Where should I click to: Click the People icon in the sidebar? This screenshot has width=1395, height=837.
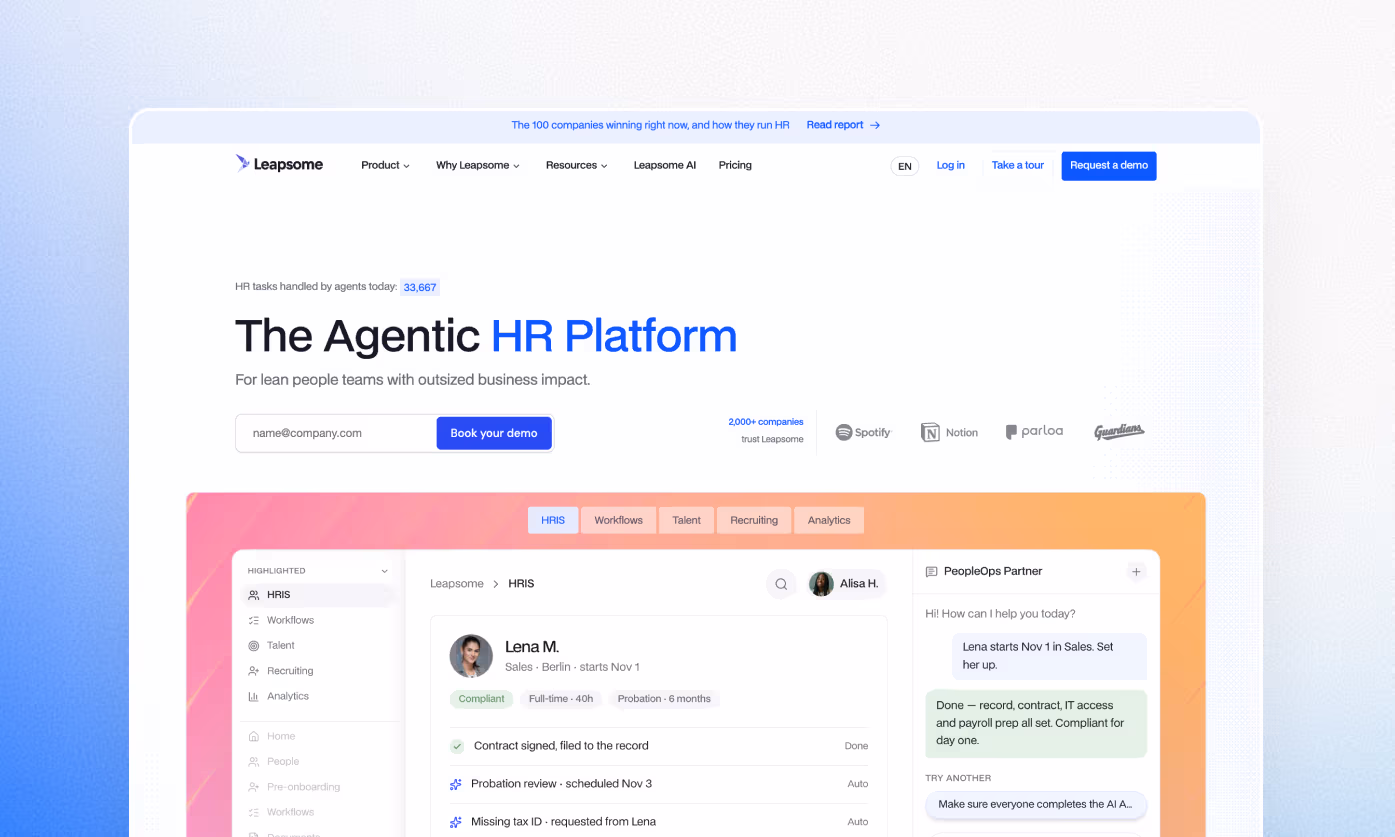coord(254,762)
